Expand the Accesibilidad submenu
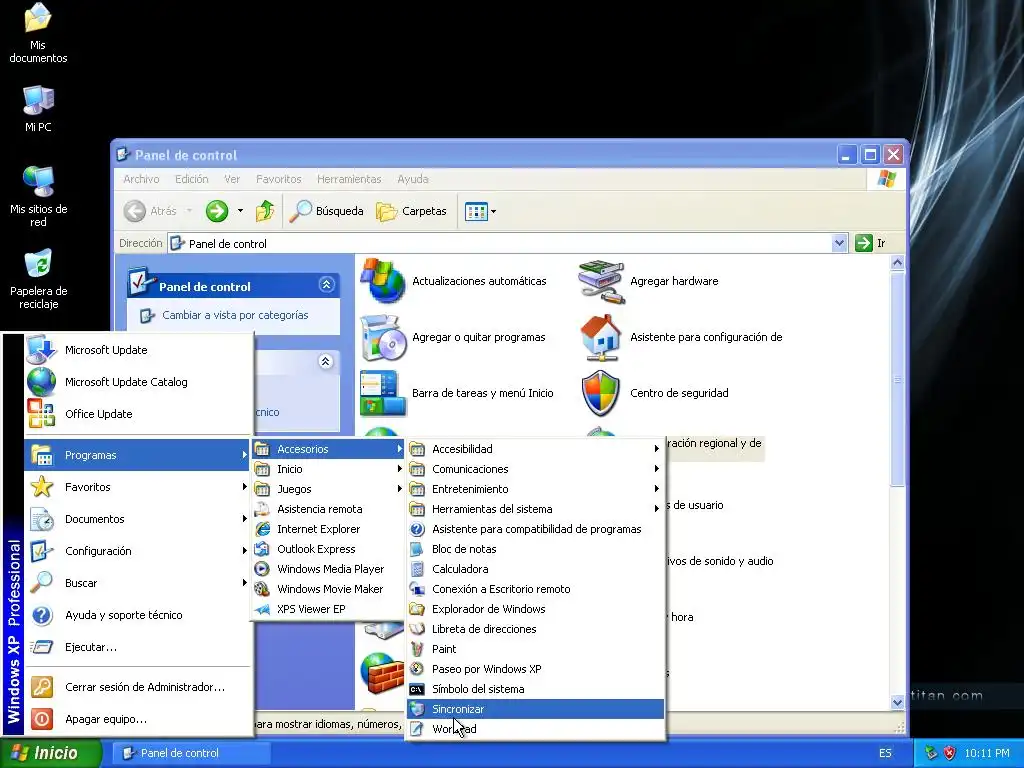Viewport: 1024px width, 768px height. (536, 449)
